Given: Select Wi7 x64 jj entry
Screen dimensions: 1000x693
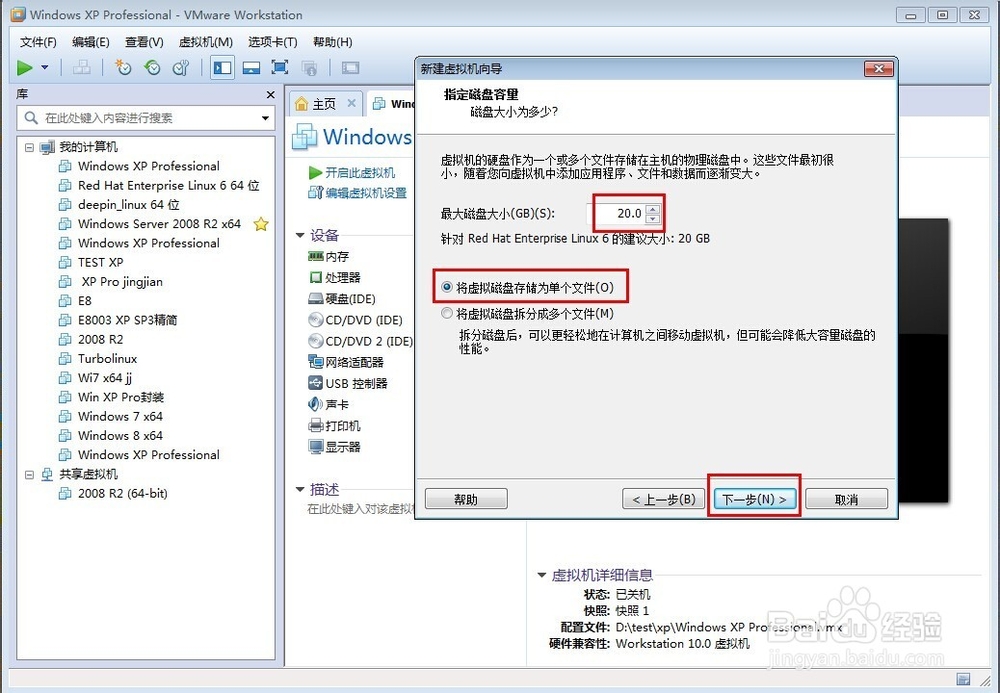Looking at the screenshot, I should (105, 378).
